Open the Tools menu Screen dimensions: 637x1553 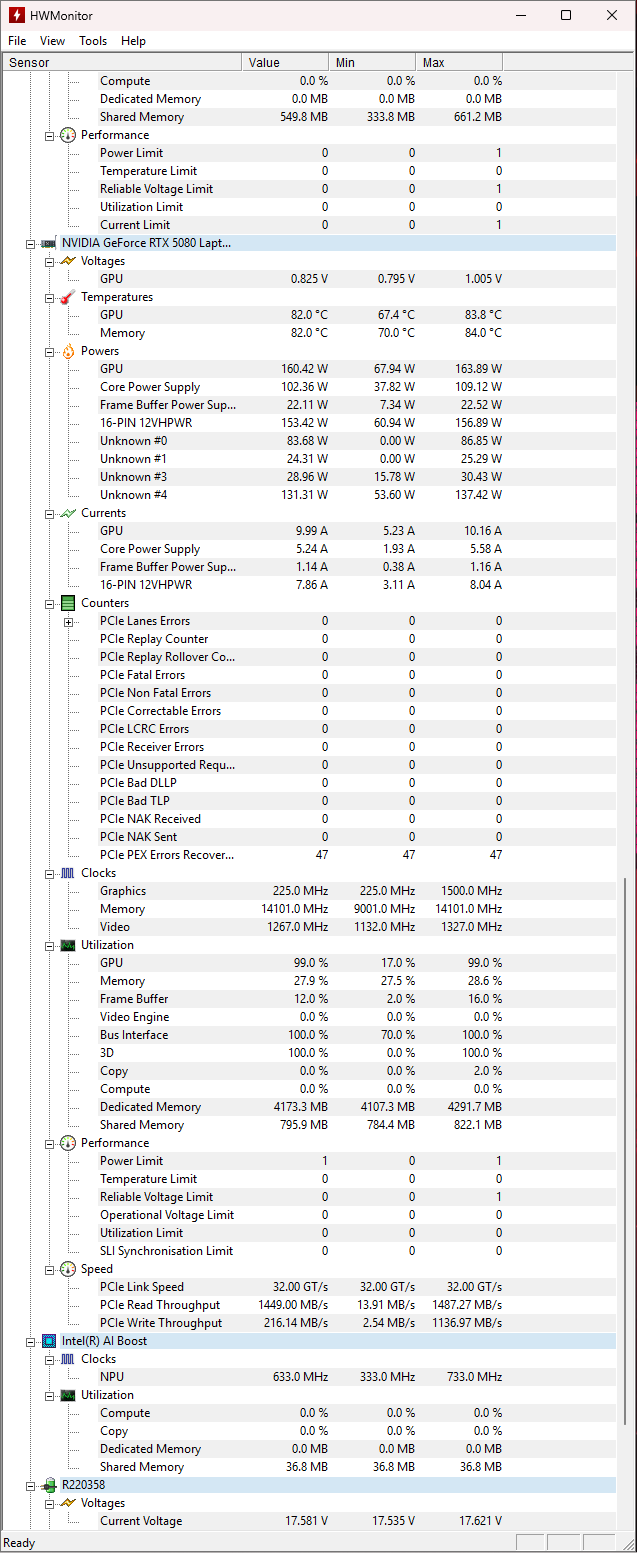click(93, 41)
